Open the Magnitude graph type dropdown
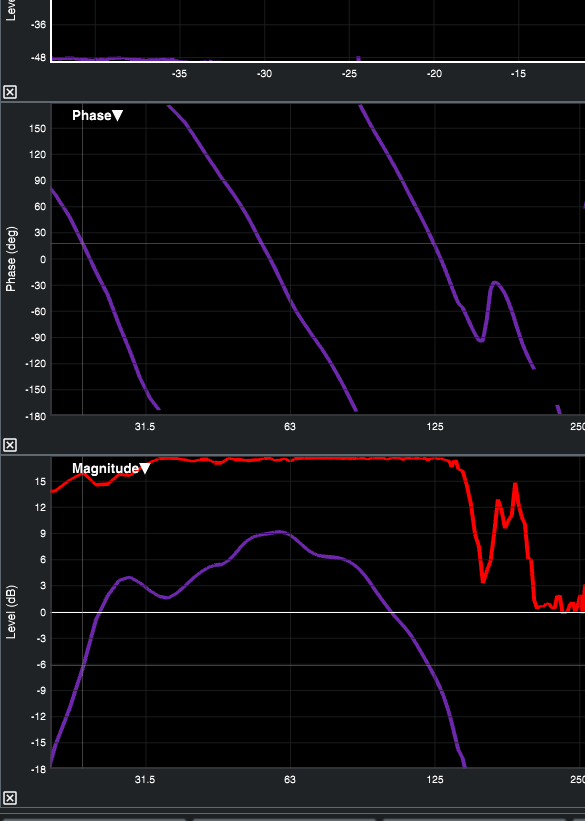Image resolution: width=585 pixels, height=821 pixels. click(111, 468)
